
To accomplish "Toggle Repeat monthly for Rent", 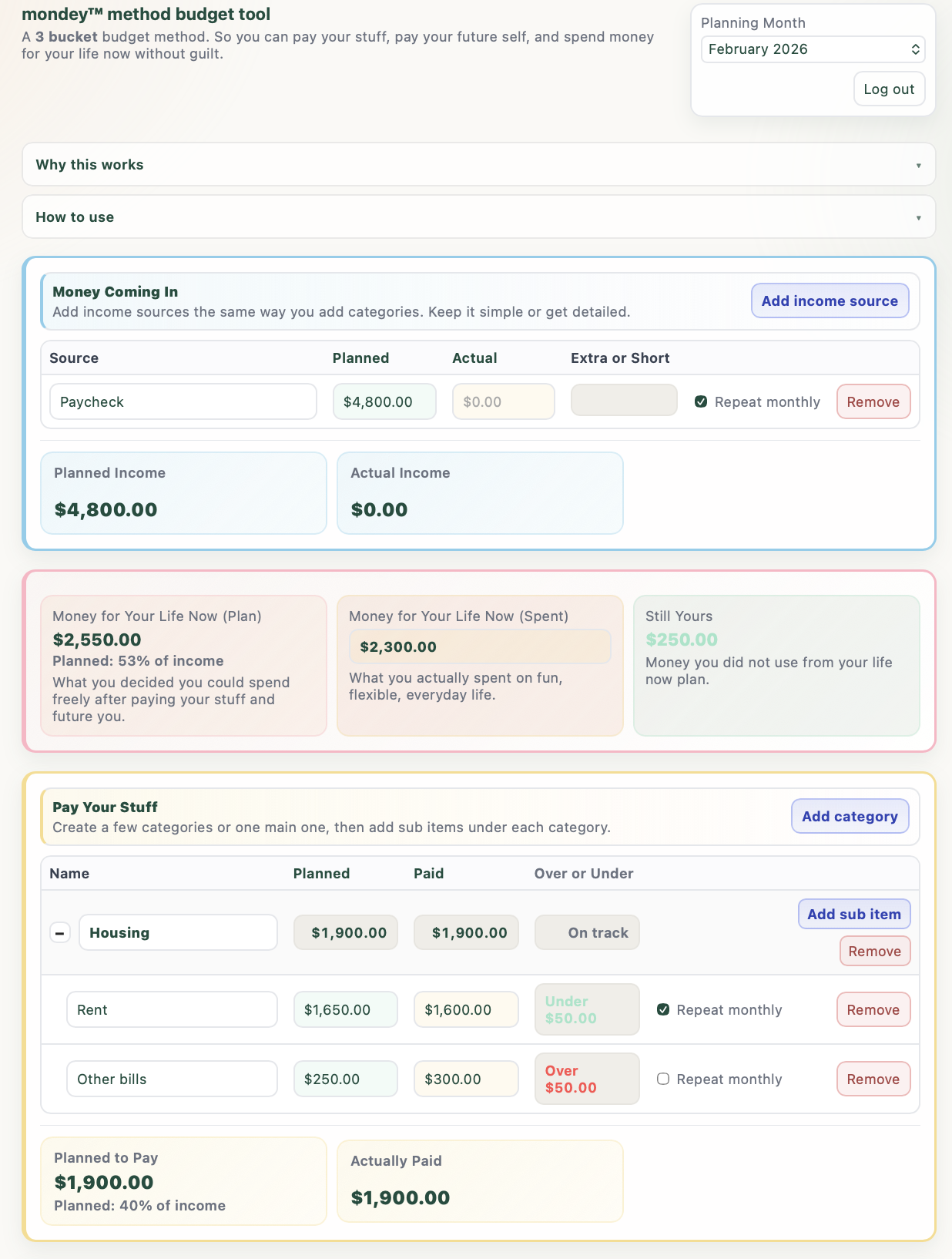I will [663, 1009].
